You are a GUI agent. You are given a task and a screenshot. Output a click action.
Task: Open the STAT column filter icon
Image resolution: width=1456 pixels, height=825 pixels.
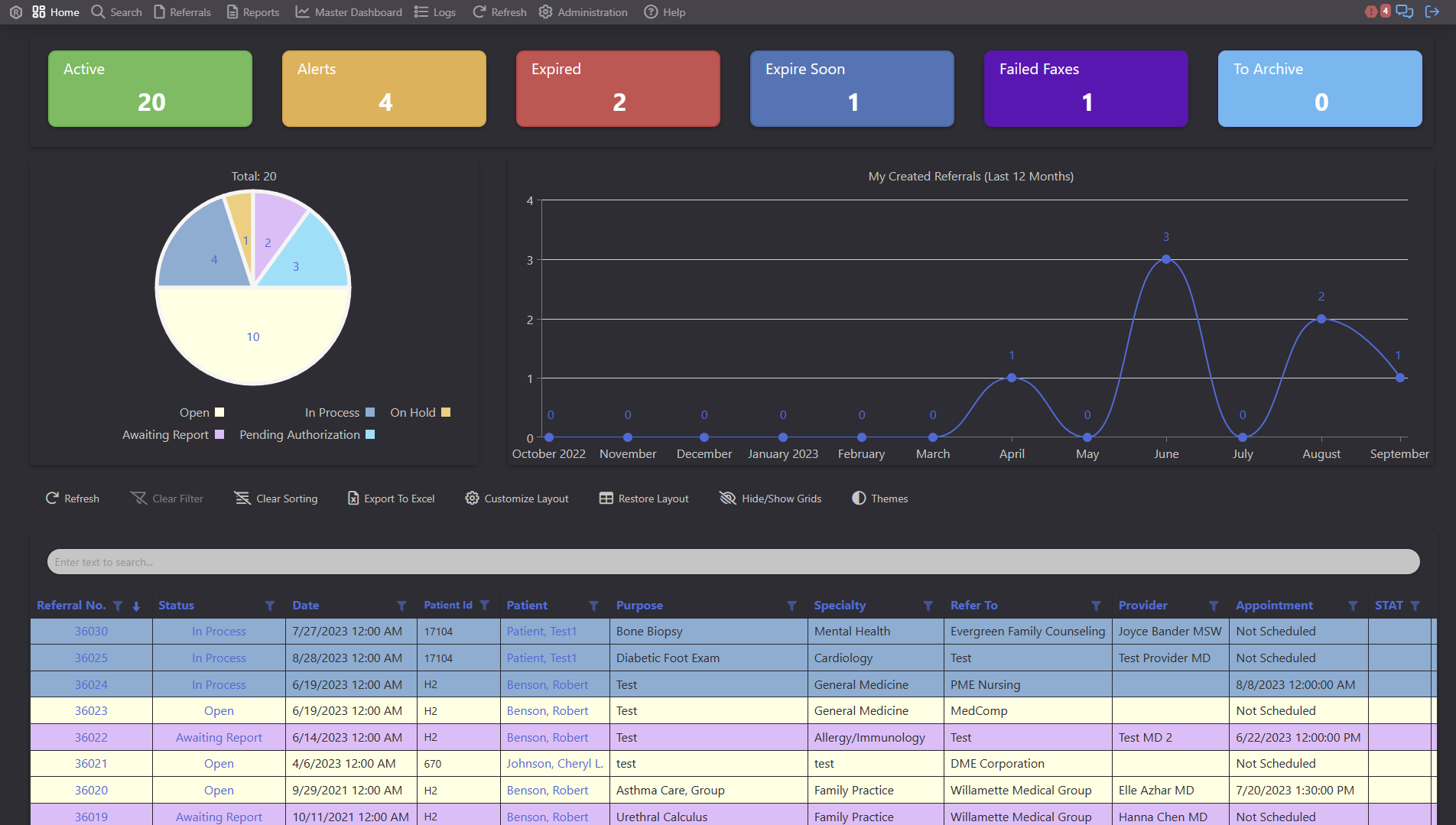[x=1415, y=606]
